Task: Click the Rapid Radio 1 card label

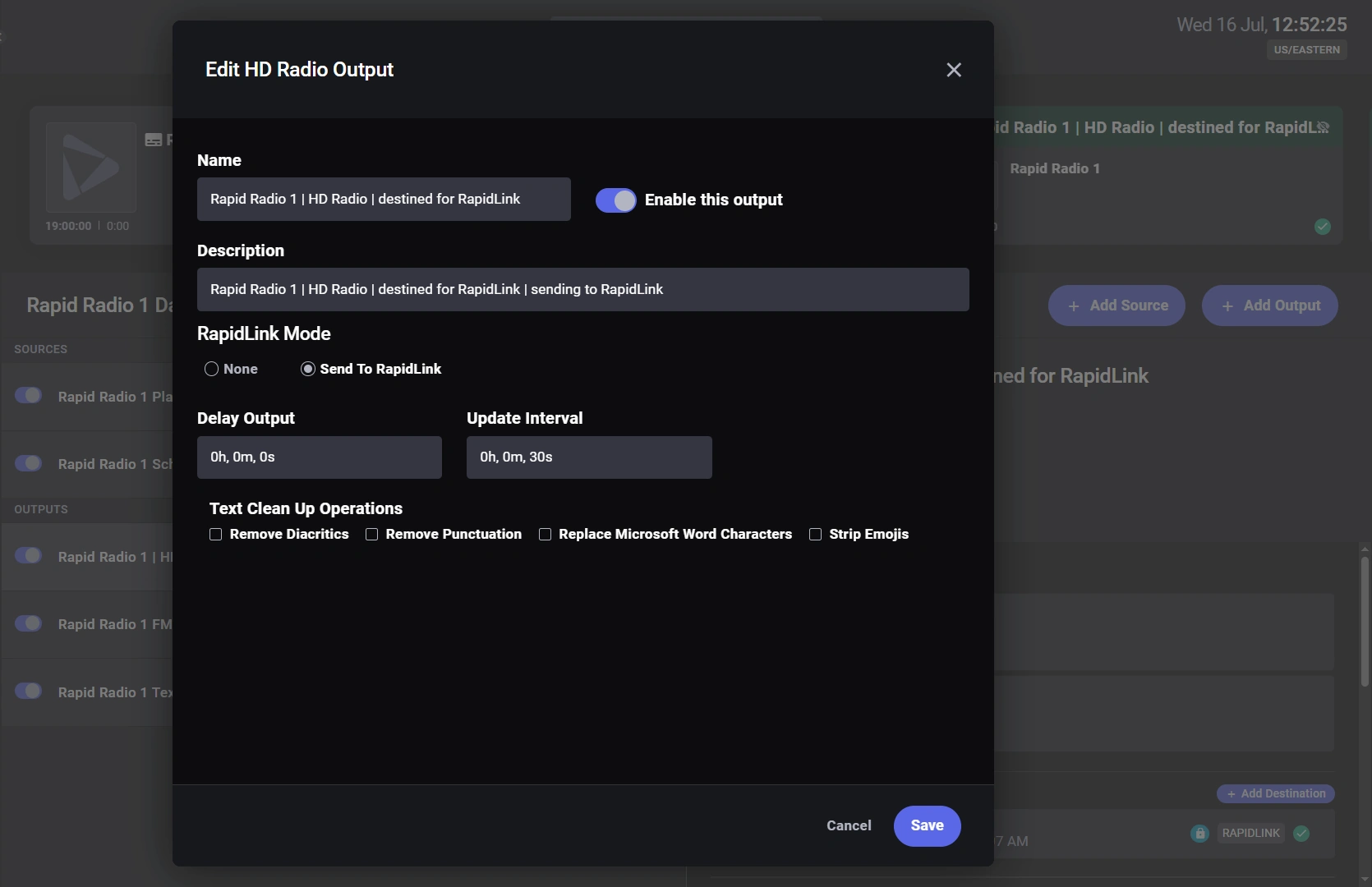Action: [x=1055, y=168]
